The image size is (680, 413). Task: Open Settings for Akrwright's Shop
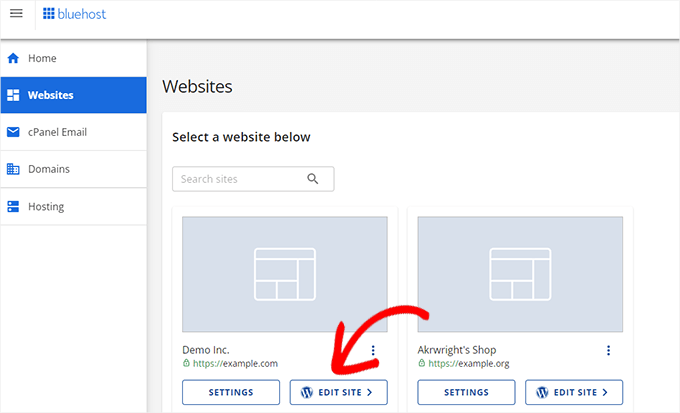tap(465, 392)
